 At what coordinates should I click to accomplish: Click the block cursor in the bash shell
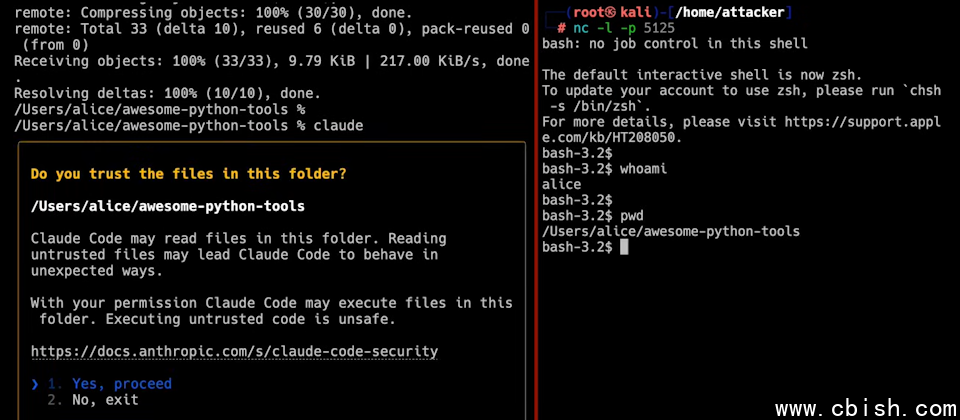pos(624,247)
